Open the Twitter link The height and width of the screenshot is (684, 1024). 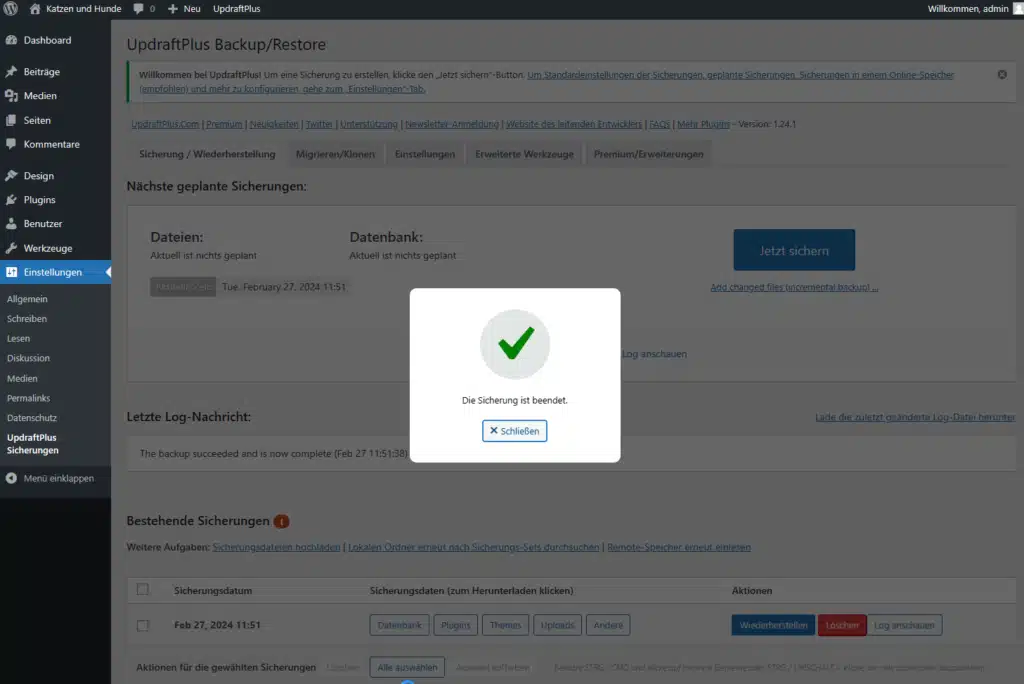[x=319, y=124]
